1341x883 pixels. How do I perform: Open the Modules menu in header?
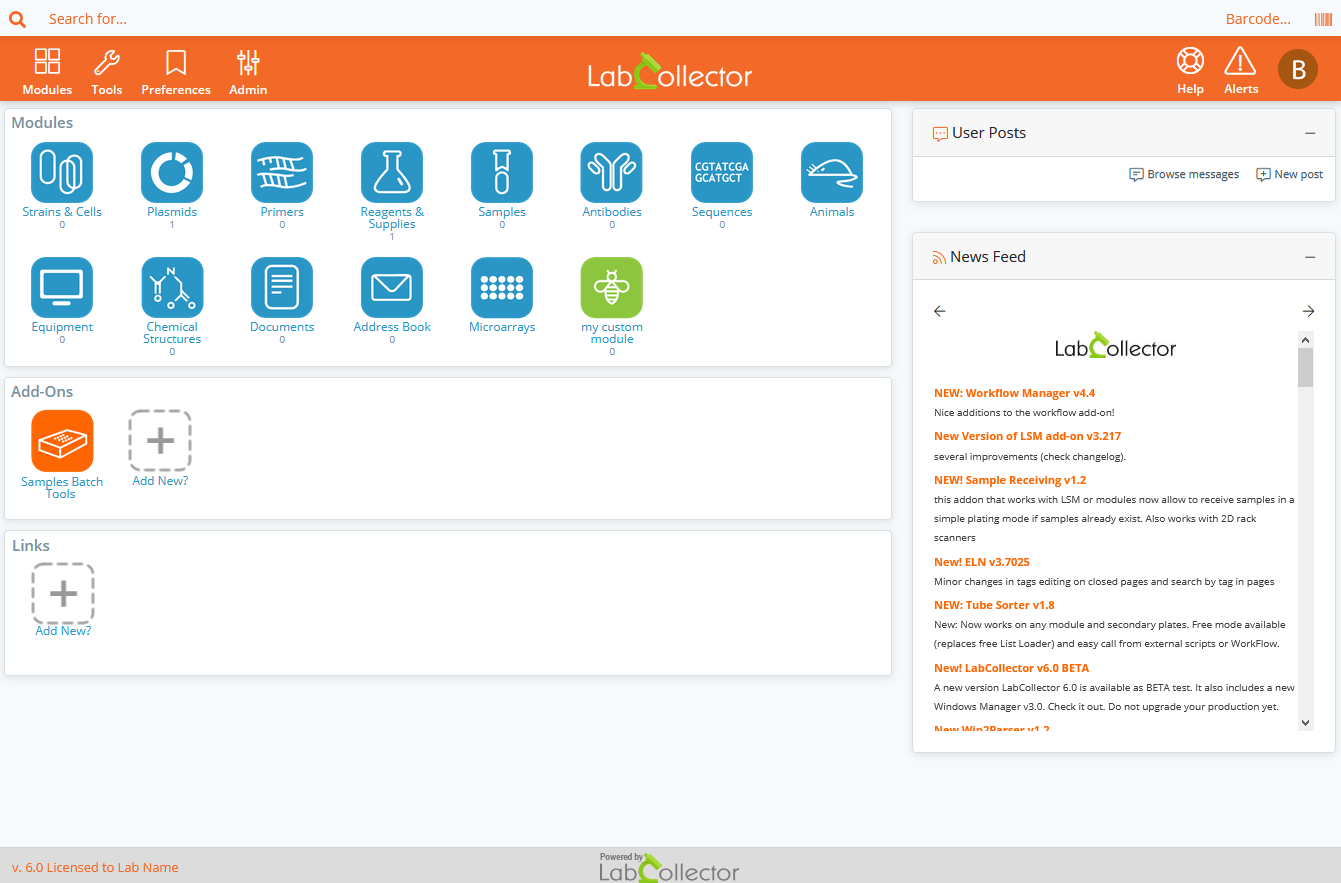point(47,72)
